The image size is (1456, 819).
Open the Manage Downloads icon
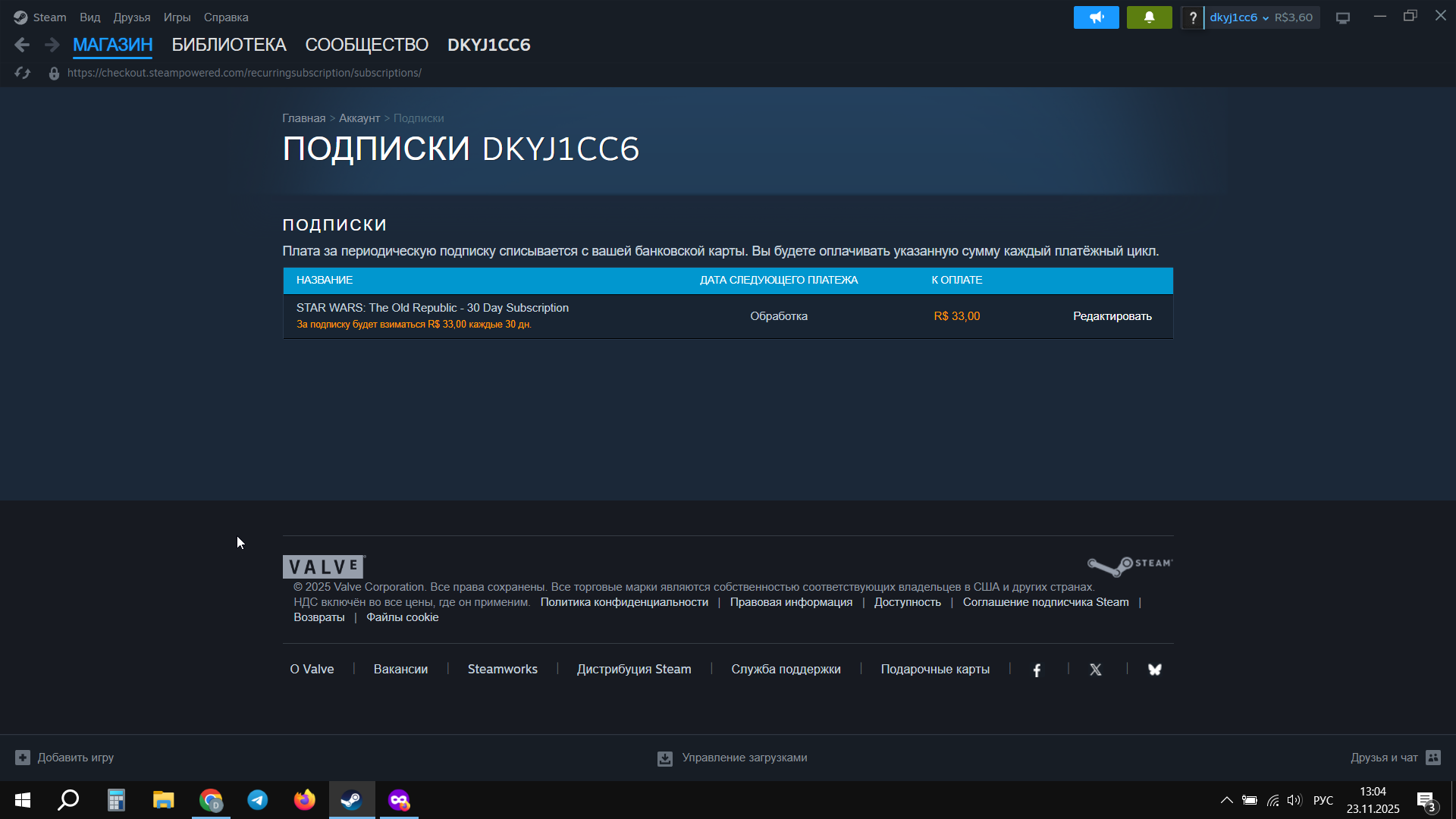pos(665,758)
